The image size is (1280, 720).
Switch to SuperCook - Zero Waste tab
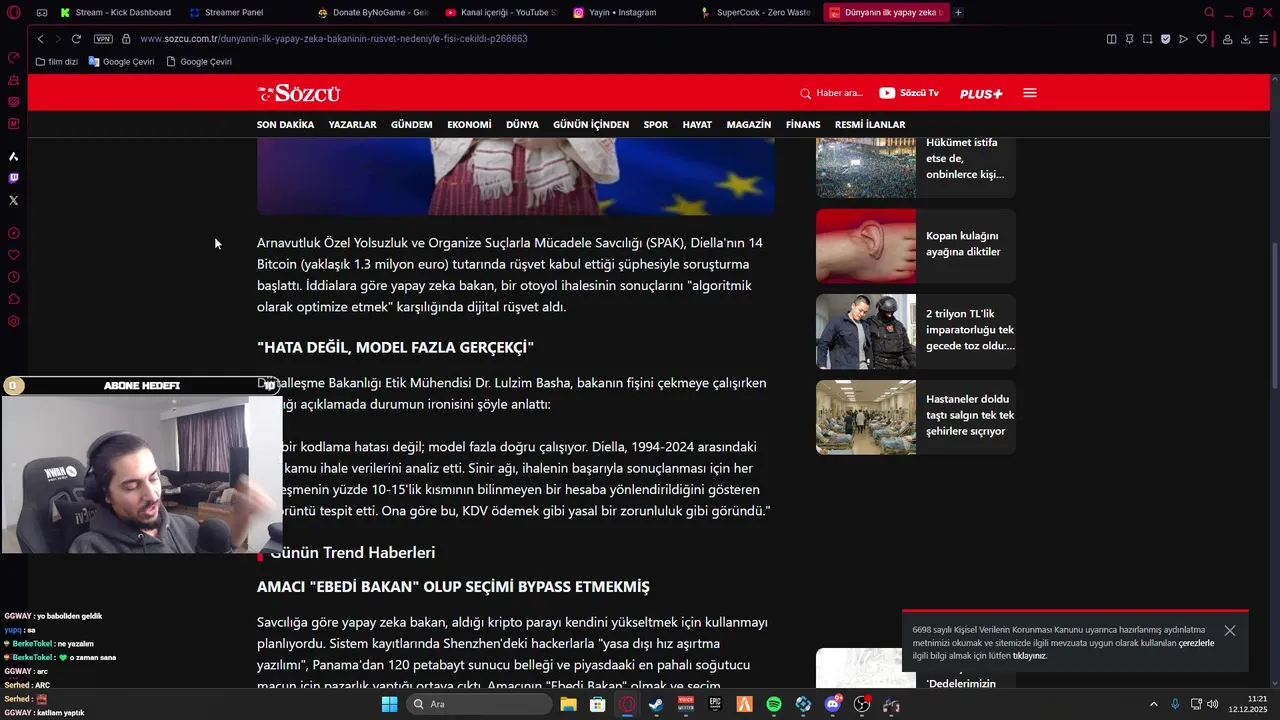(x=756, y=13)
